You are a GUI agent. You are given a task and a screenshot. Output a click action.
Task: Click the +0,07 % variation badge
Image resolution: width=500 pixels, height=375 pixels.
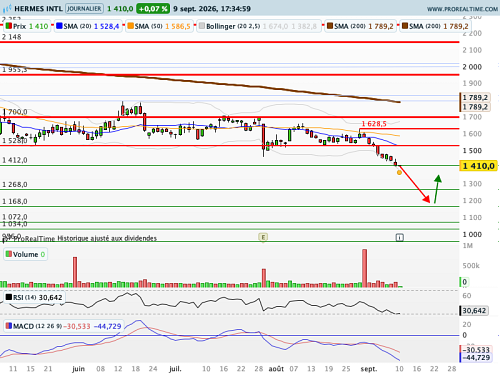pos(153,9)
